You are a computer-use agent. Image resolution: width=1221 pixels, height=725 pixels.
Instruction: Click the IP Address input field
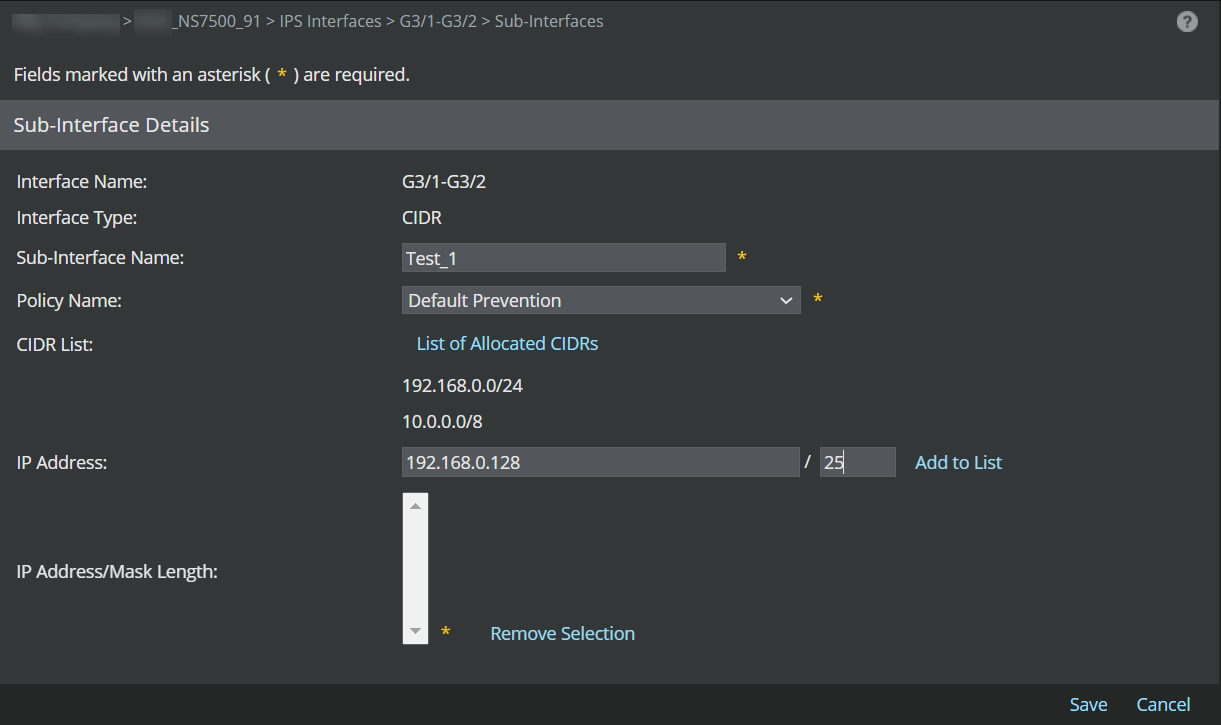click(600, 462)
